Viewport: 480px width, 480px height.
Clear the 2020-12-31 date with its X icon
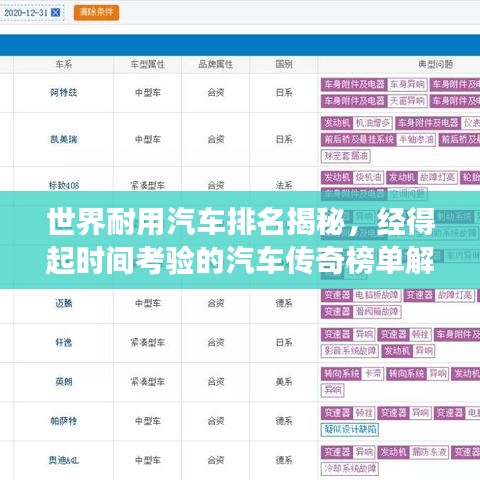(x=56, y=13)
